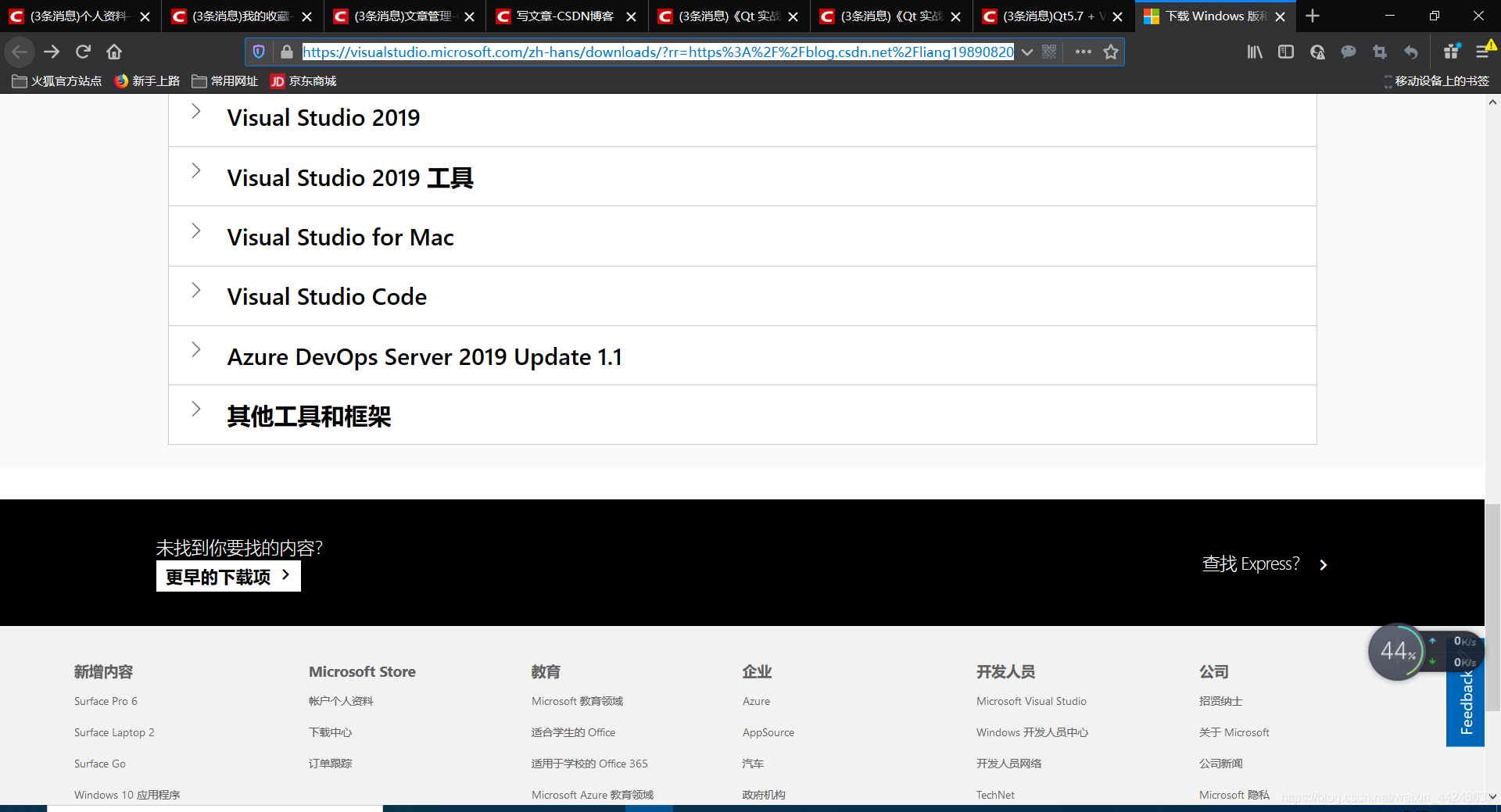Open a new browser tab
Screen dimensions: 1501x812
(1313, 16)
